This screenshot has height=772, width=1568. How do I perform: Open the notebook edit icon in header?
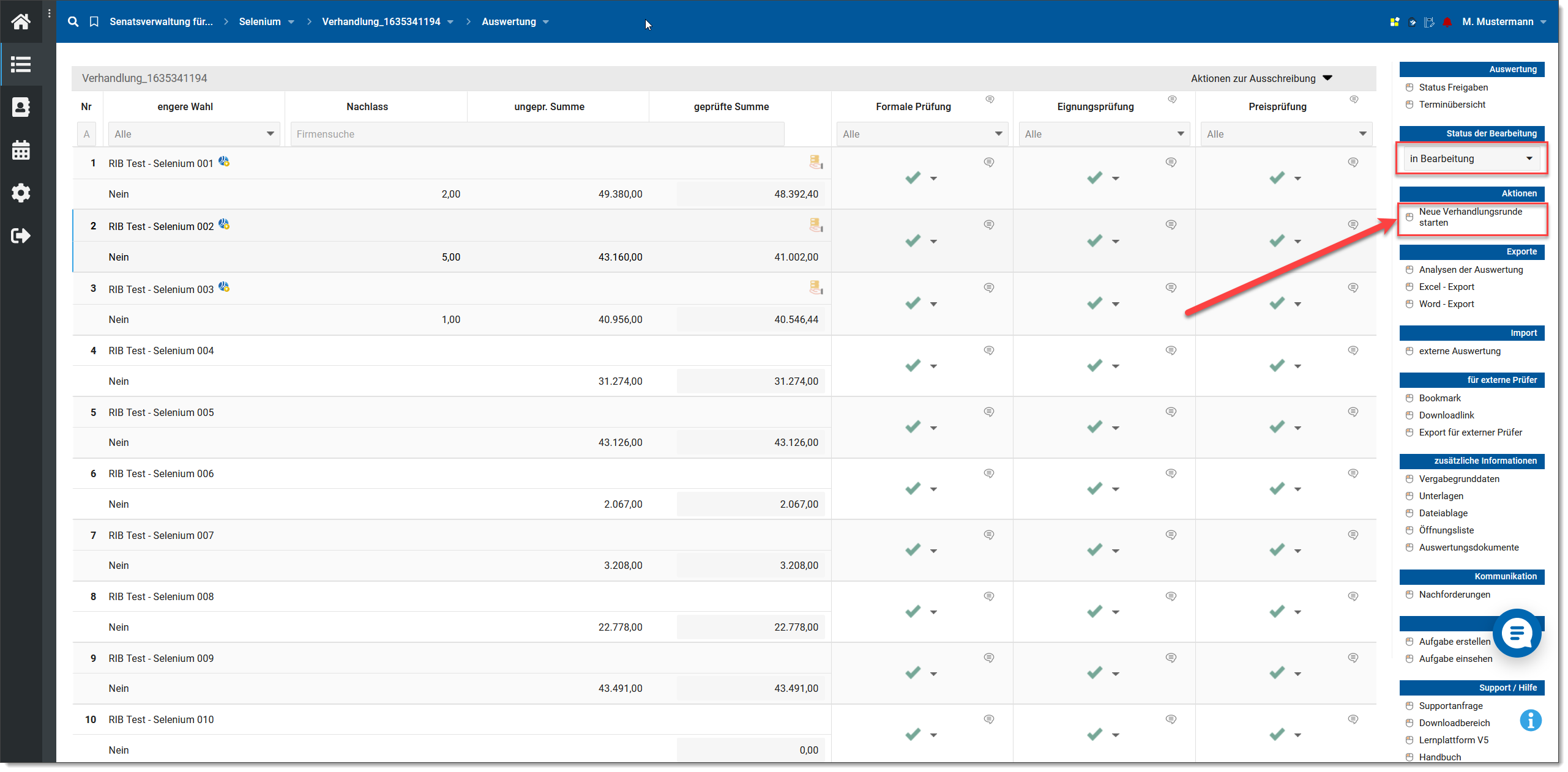pos(1429,22)
